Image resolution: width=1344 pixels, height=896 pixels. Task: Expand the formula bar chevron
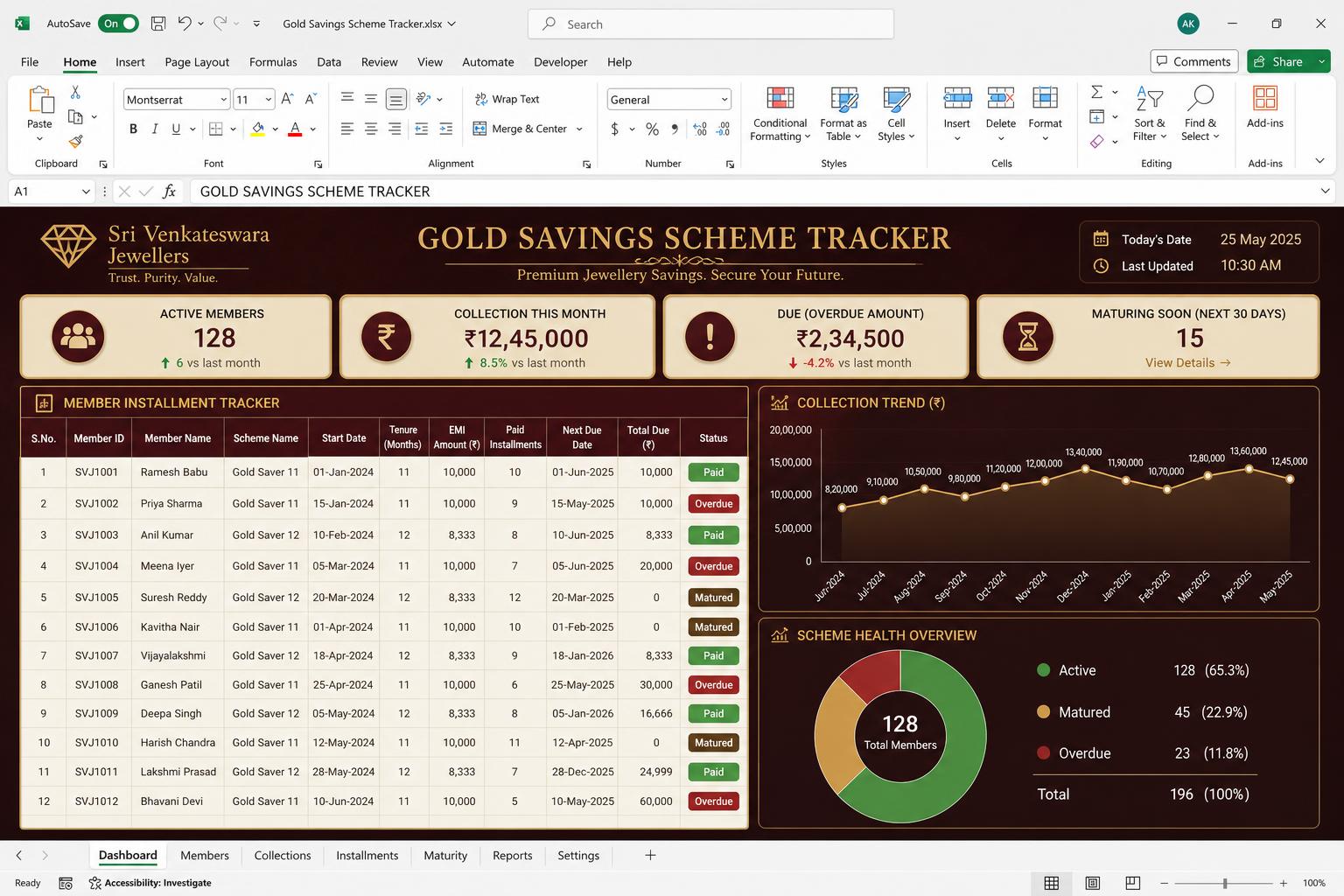[x=1325, y=191]
